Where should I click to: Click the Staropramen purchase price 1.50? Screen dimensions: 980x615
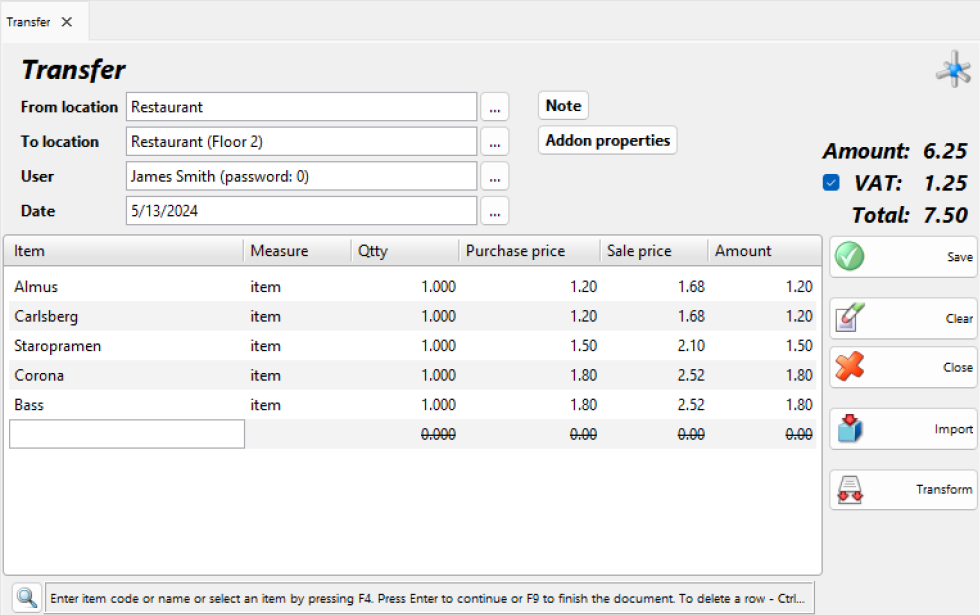pos(583,346)
